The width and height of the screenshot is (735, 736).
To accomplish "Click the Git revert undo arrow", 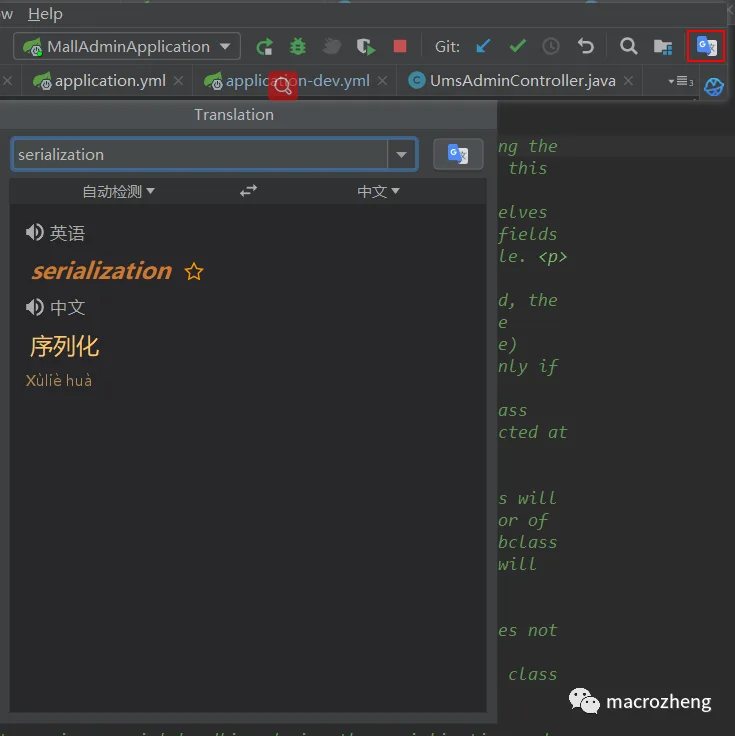I will 585,46.
